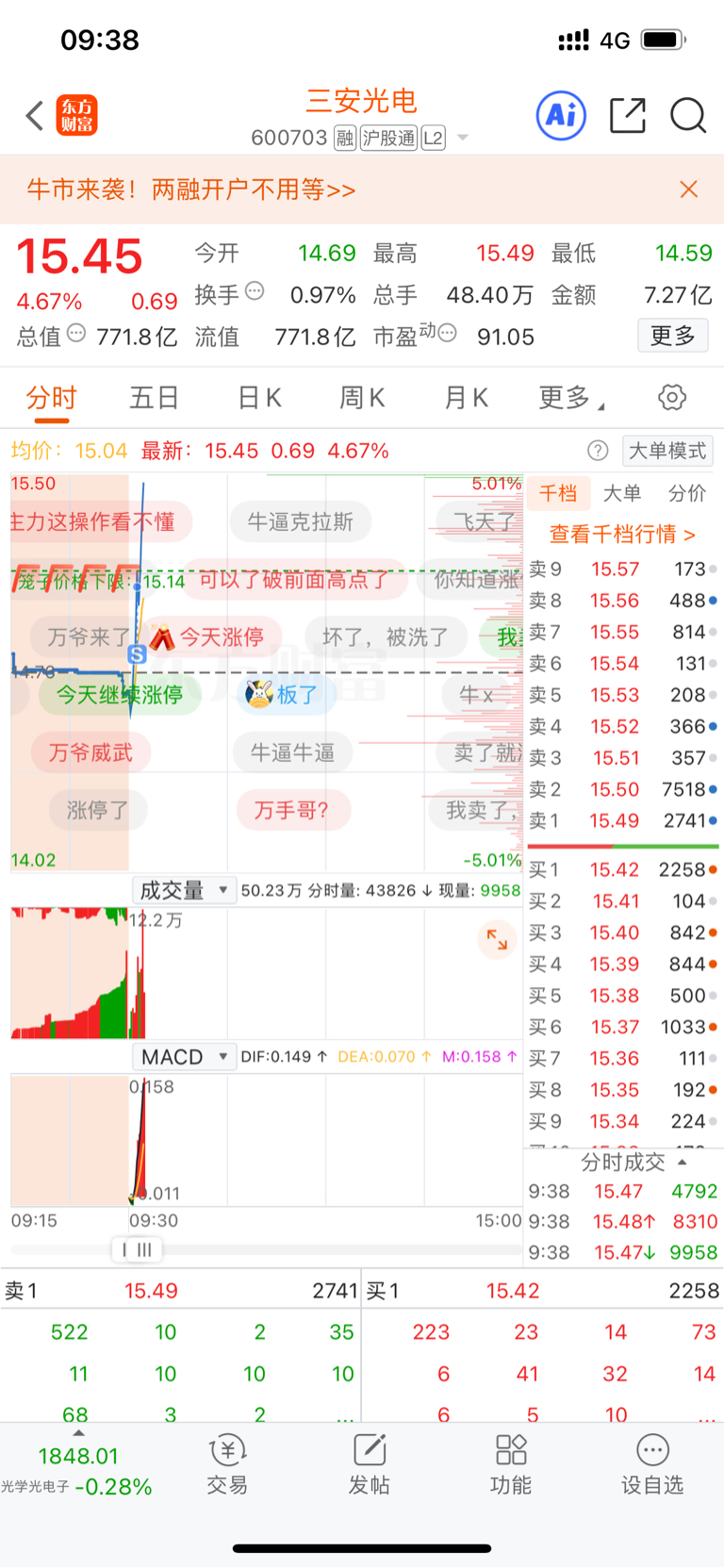Tap the L2 tag
The height and width of the screenshot is (1568, 724).
(433, 138)
